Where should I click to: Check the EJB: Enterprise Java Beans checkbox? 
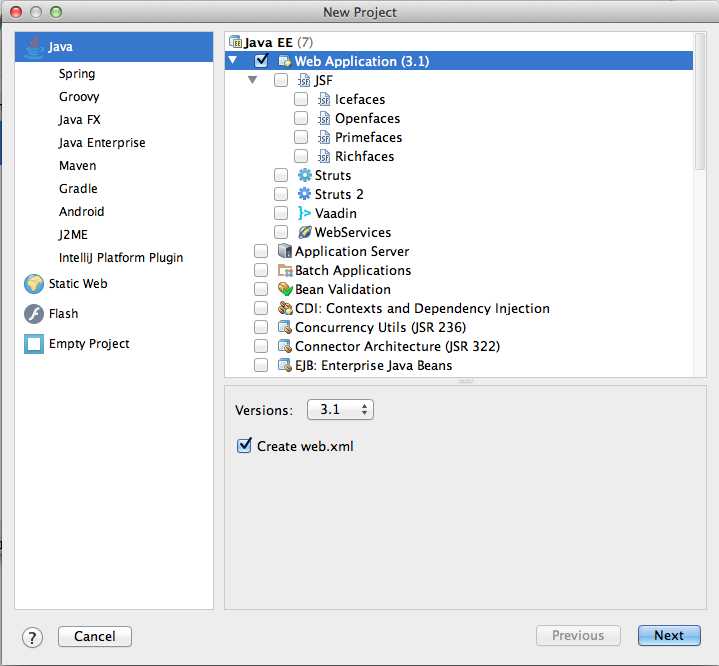click(261, 365)
